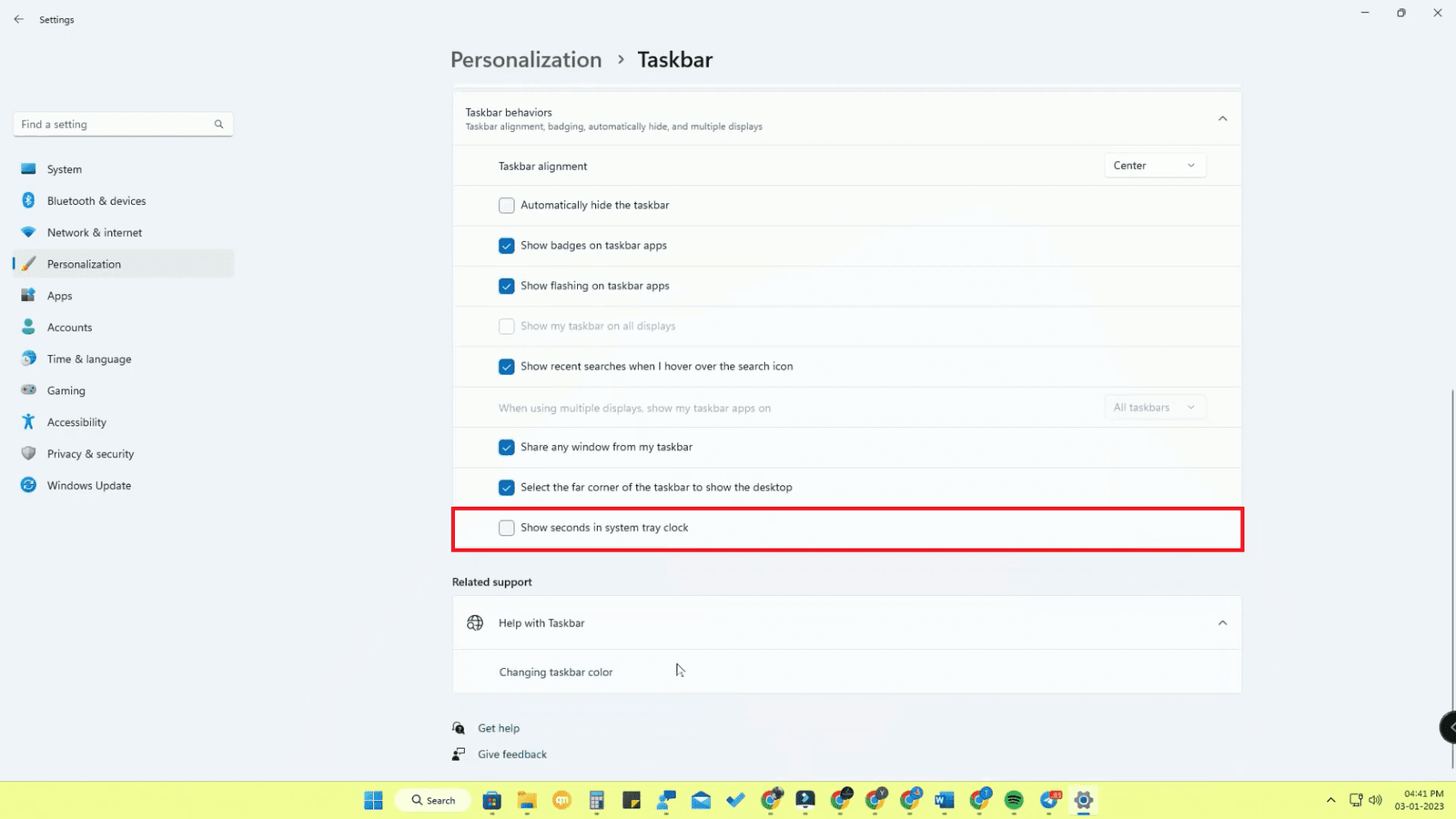Enable Show seconds in system tray clock
Viewport: 1456px width, 819px height.
point(507,528)
